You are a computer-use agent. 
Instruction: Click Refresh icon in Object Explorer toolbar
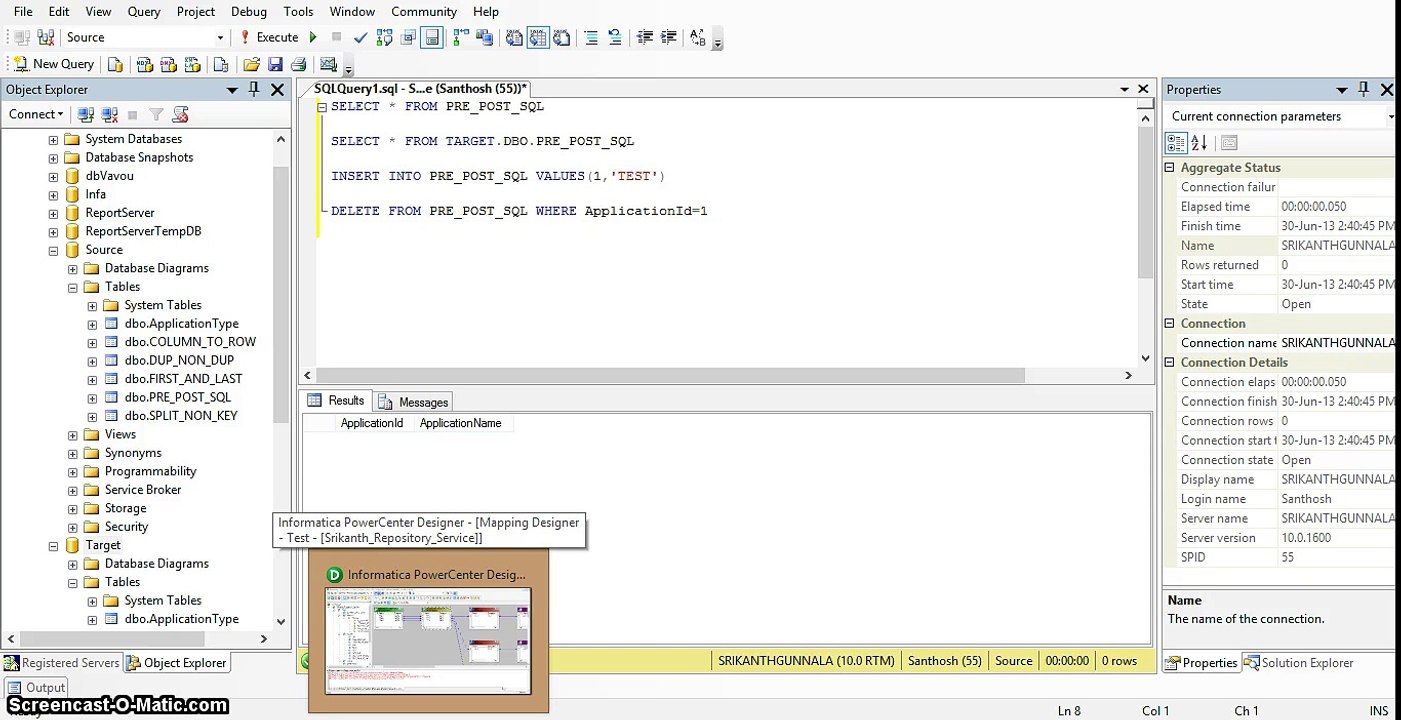coord(180,115)
